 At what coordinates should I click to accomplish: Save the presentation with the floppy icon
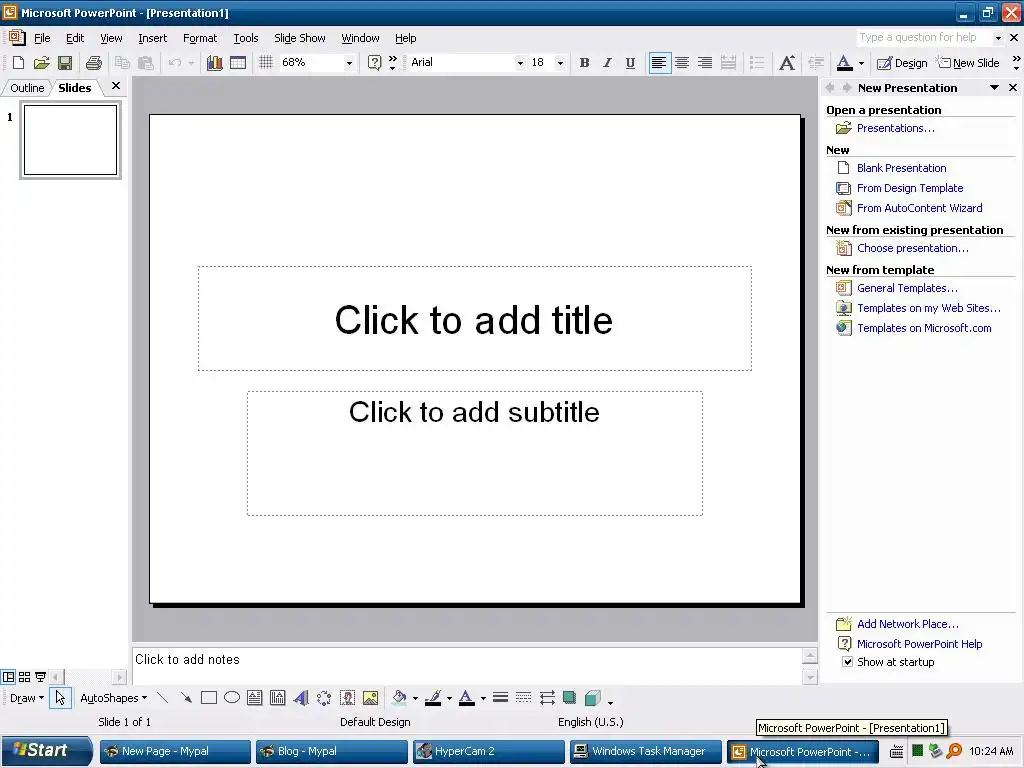pyautogui.click(x=65, y=63)
